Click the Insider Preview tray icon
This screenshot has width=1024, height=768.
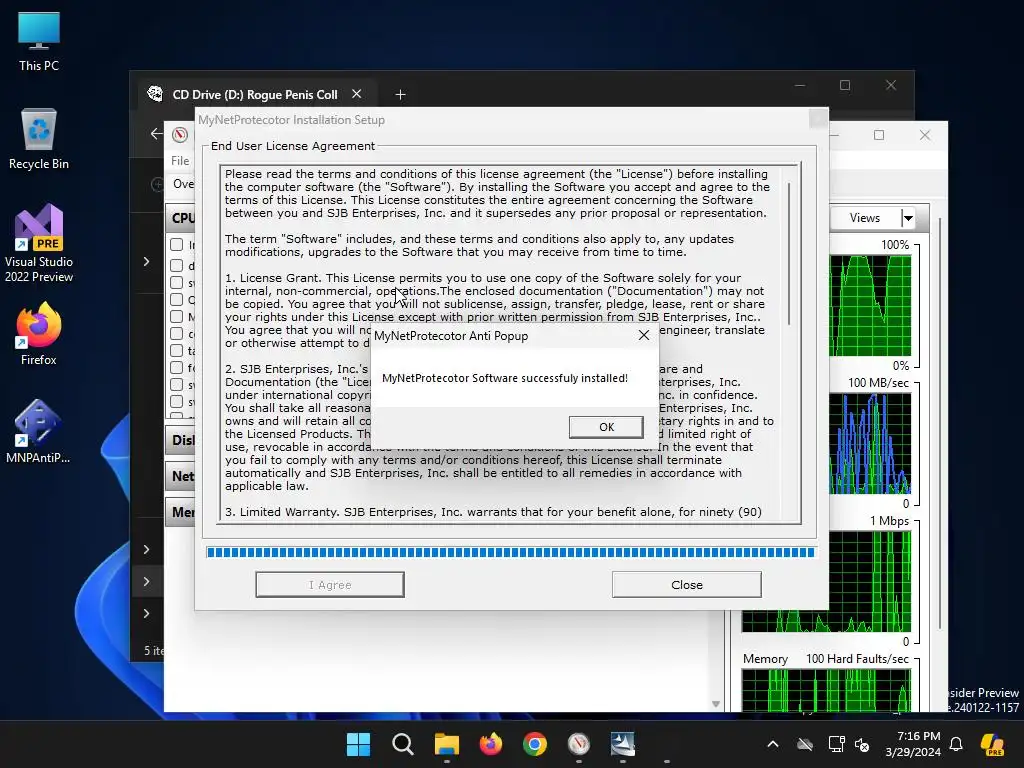(993, 744)
